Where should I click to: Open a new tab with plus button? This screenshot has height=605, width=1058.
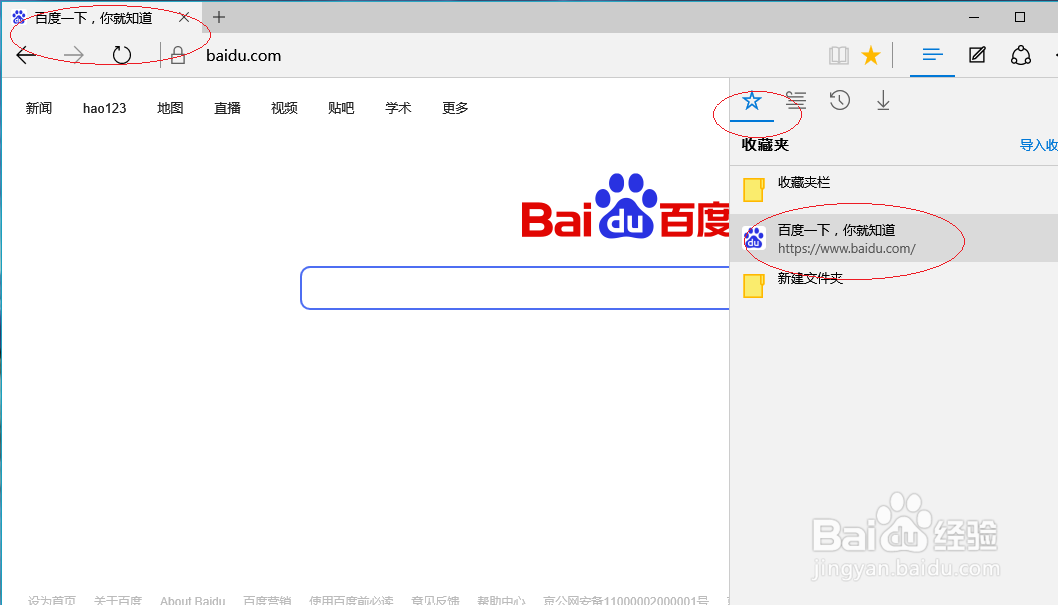tap(219, 17)
